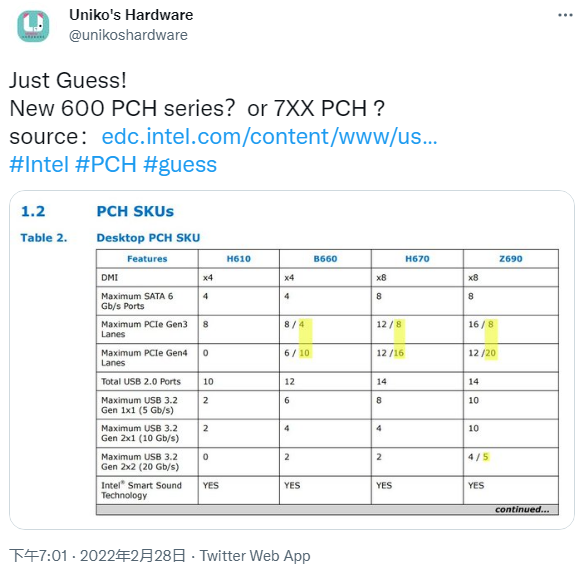Click the 'continued...' footer text in table

522,509
